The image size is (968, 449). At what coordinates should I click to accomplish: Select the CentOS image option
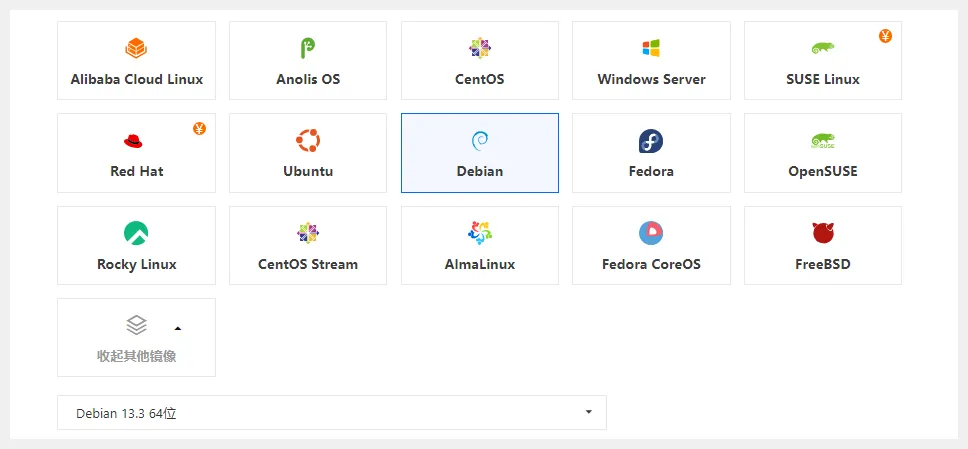tap(480, 61)
